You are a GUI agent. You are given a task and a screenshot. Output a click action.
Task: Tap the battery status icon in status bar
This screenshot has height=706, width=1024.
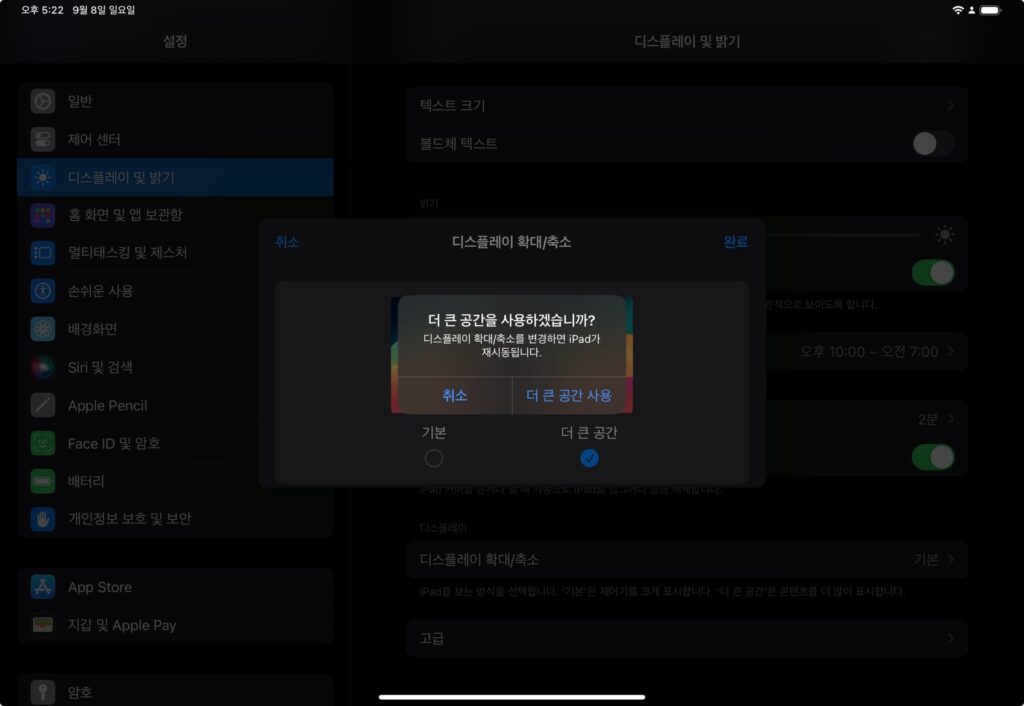point(990,10)
